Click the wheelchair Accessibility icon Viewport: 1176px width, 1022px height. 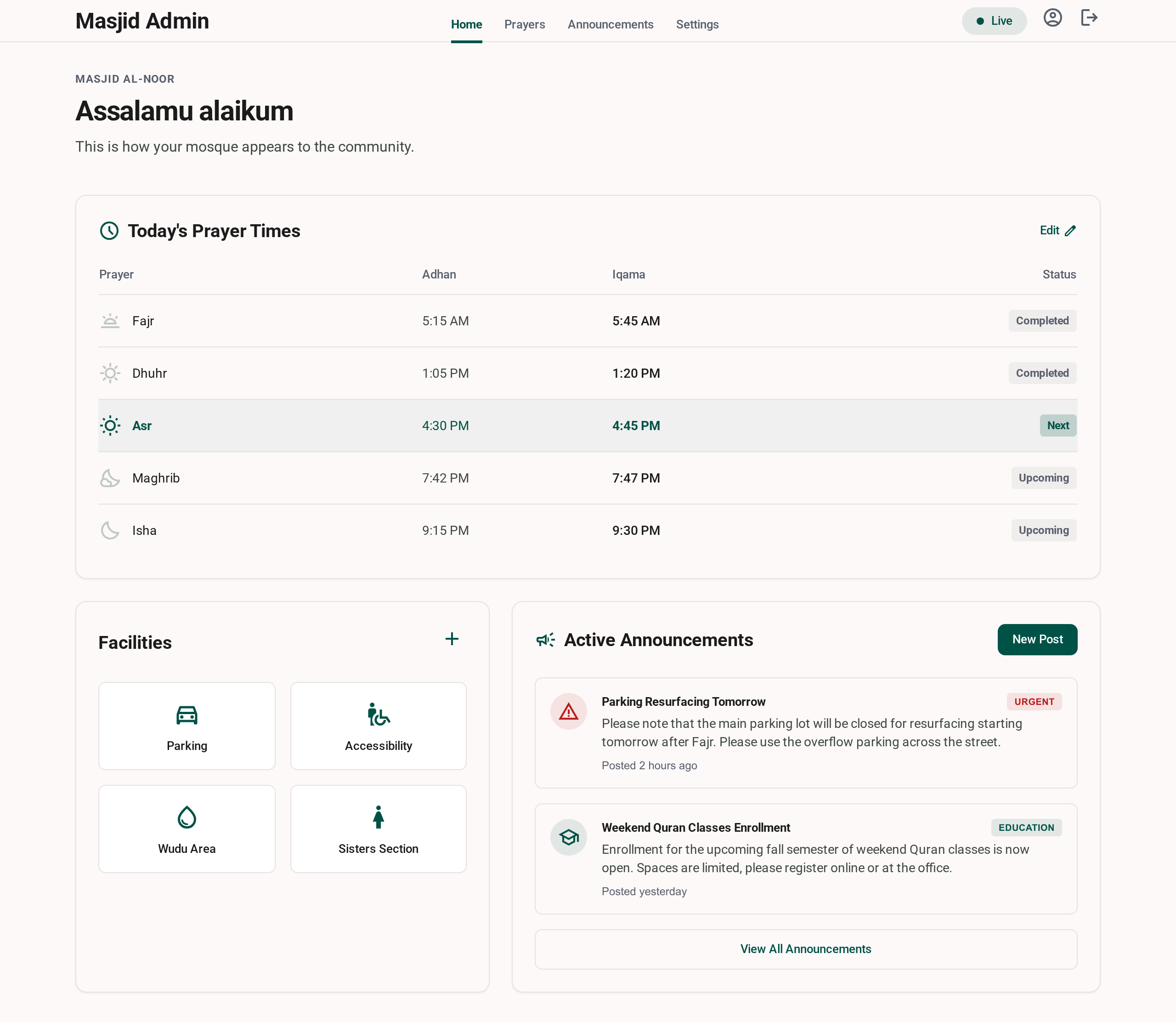[379, 714]
